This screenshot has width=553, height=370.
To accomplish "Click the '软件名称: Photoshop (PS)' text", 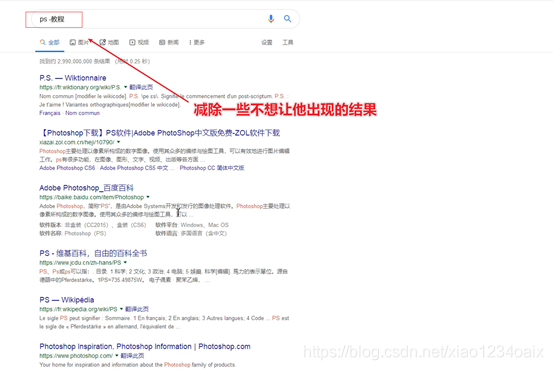I will click(x=73, y=233).
